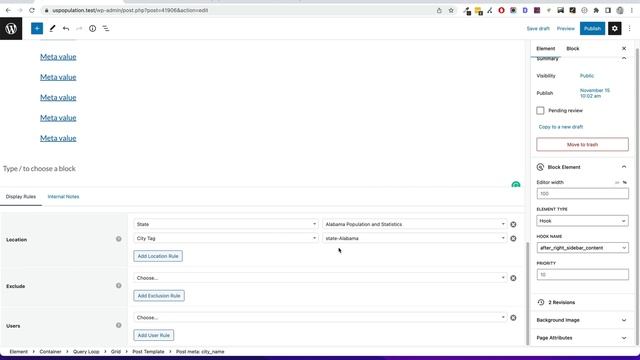Switch to the Display Rules tab

tap(21, 197)
